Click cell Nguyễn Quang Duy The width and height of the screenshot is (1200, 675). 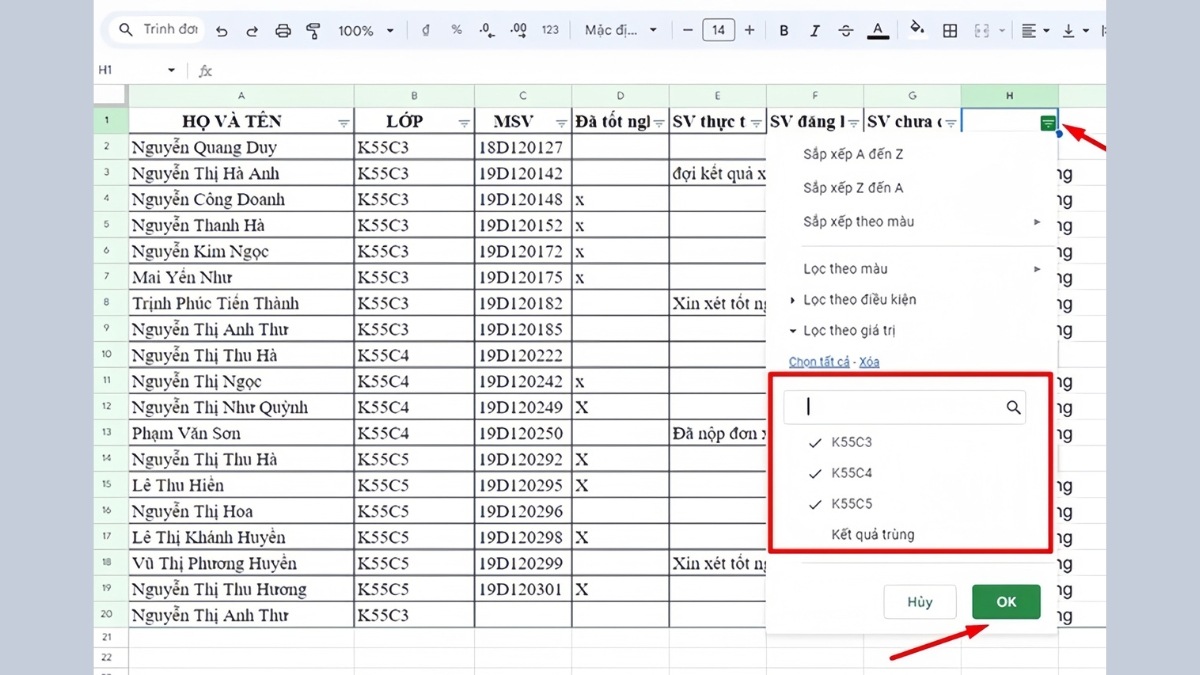tap(241, 147)
